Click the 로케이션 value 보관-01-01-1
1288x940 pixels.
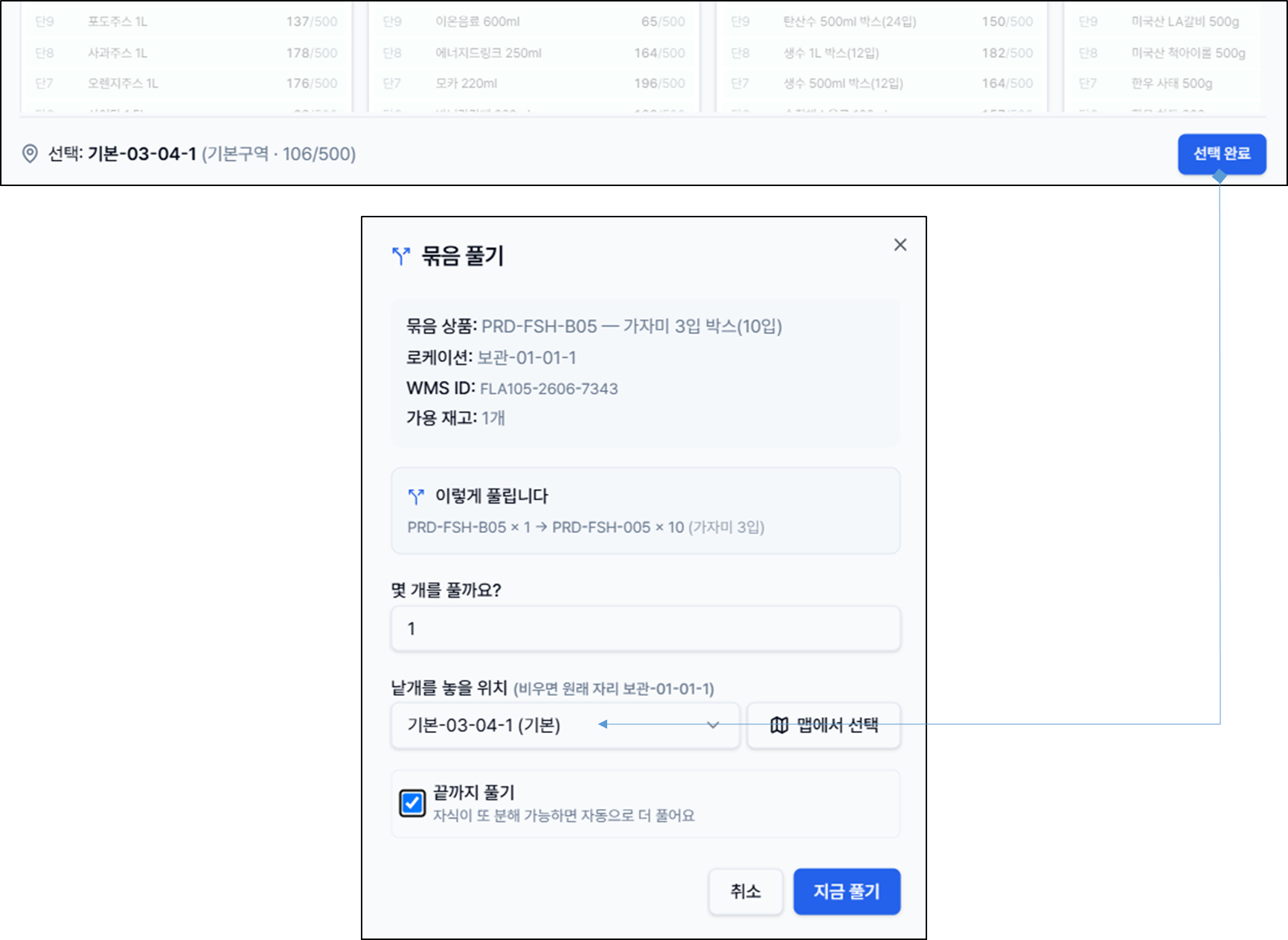tap(527, 358)
